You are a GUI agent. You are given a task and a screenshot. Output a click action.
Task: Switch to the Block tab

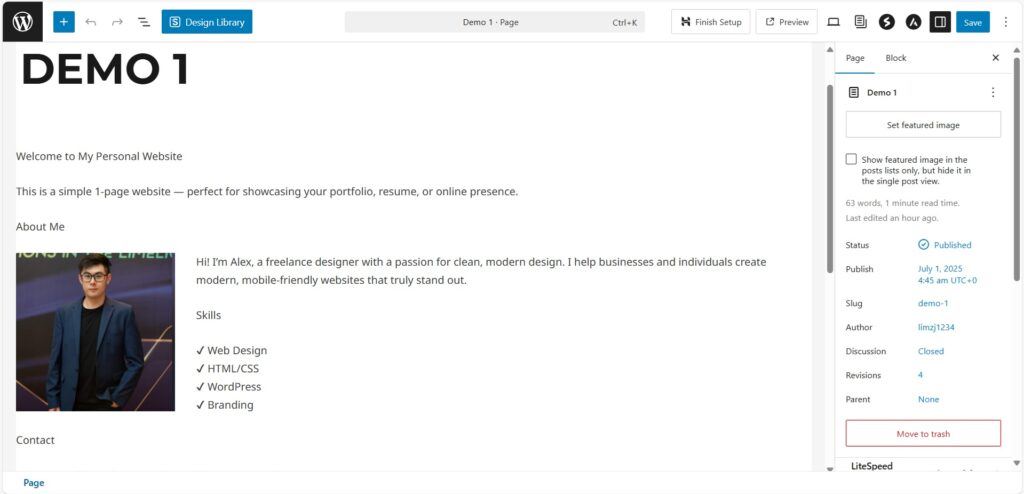click(x=895, y=58)
